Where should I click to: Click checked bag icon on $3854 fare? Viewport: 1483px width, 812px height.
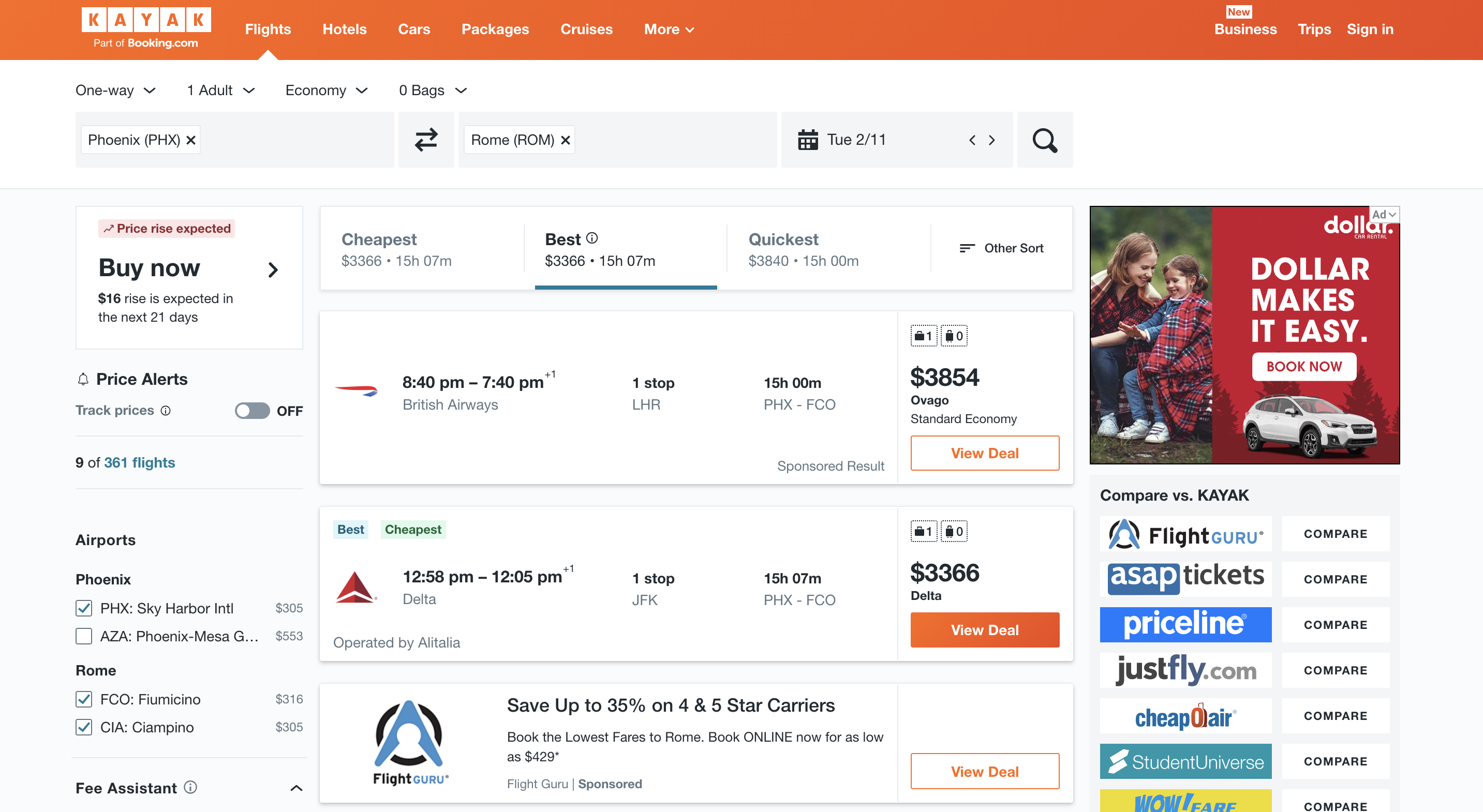pos(954,336)
